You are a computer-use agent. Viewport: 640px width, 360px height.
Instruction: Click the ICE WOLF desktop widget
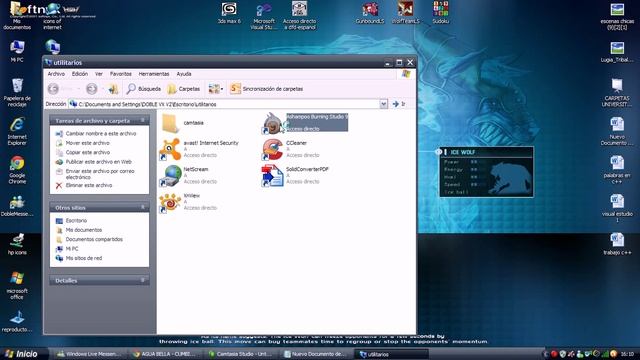tap(486, 172)
